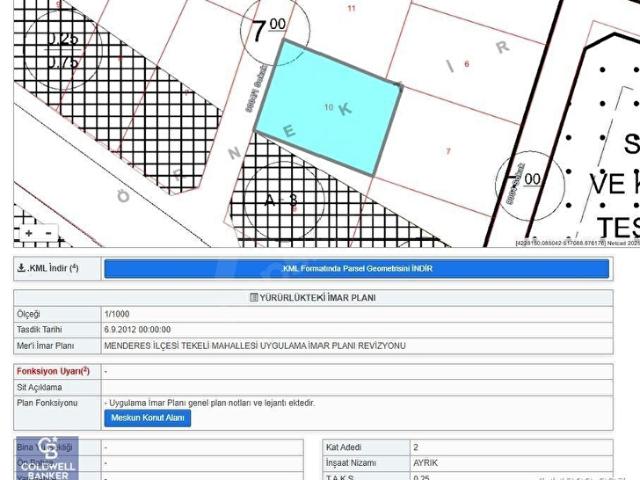Click the Yürürlükteki İmar Planı header icon
Screen dimensions: 640x480
(252, 298)
